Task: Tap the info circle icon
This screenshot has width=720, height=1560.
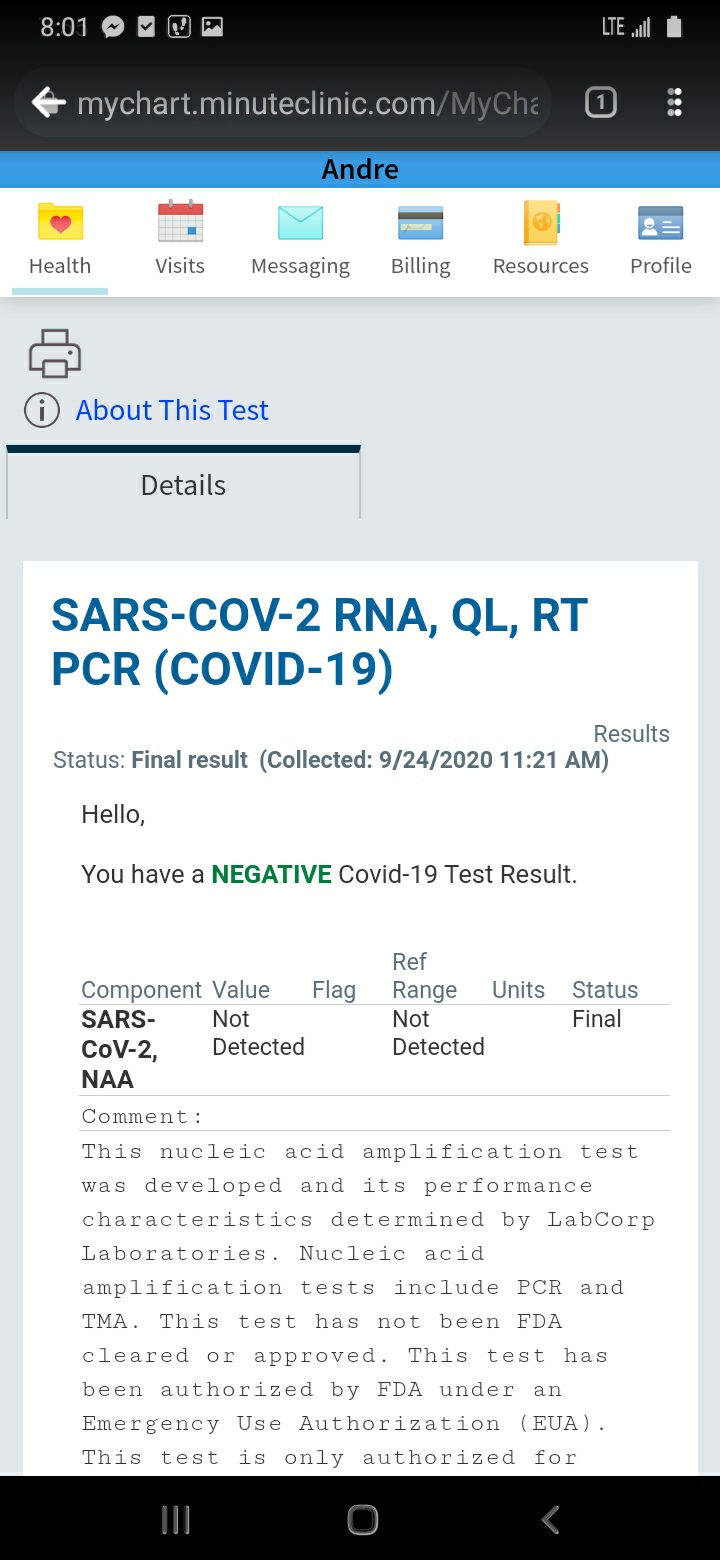Action: [x=42, y=410]
